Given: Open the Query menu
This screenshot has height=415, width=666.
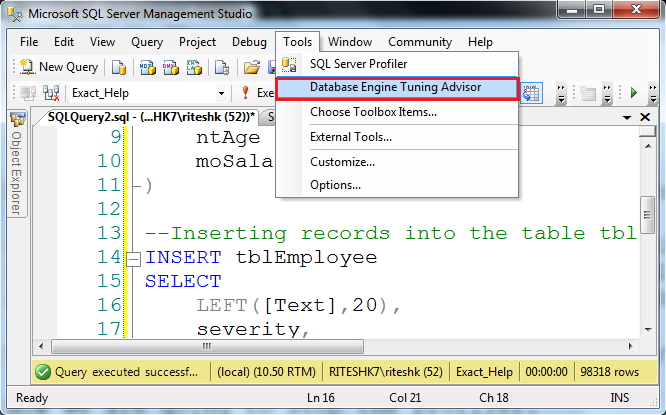Looking at the screenshot, I should pyautogui.click(x=147, y=42).
